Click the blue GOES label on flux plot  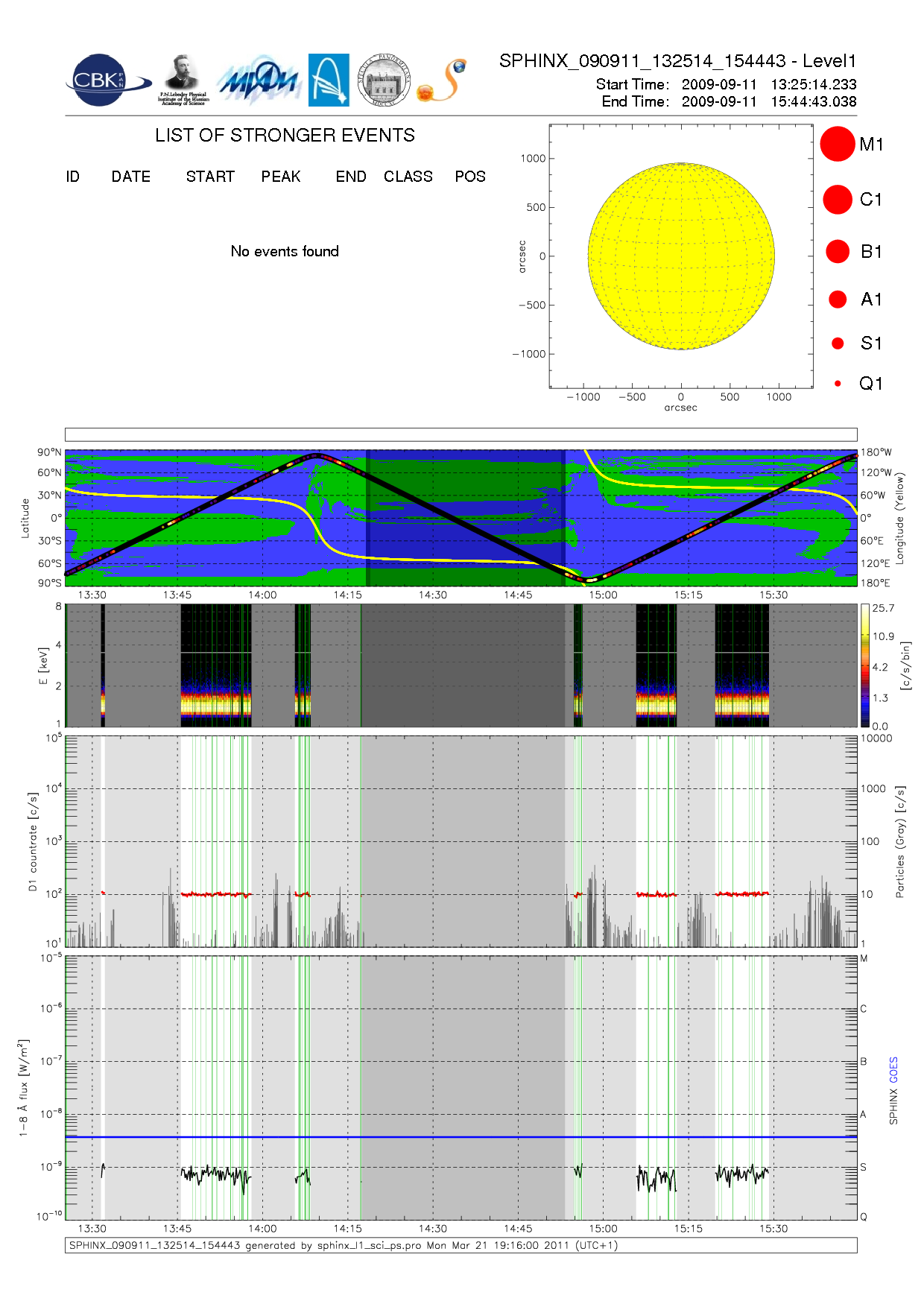point(893,1069)
